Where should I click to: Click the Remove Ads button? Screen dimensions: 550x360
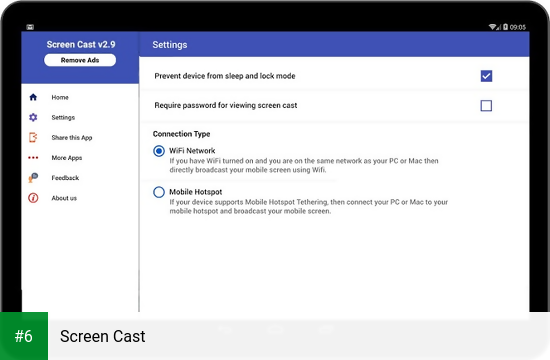click(x=80, y=60)
